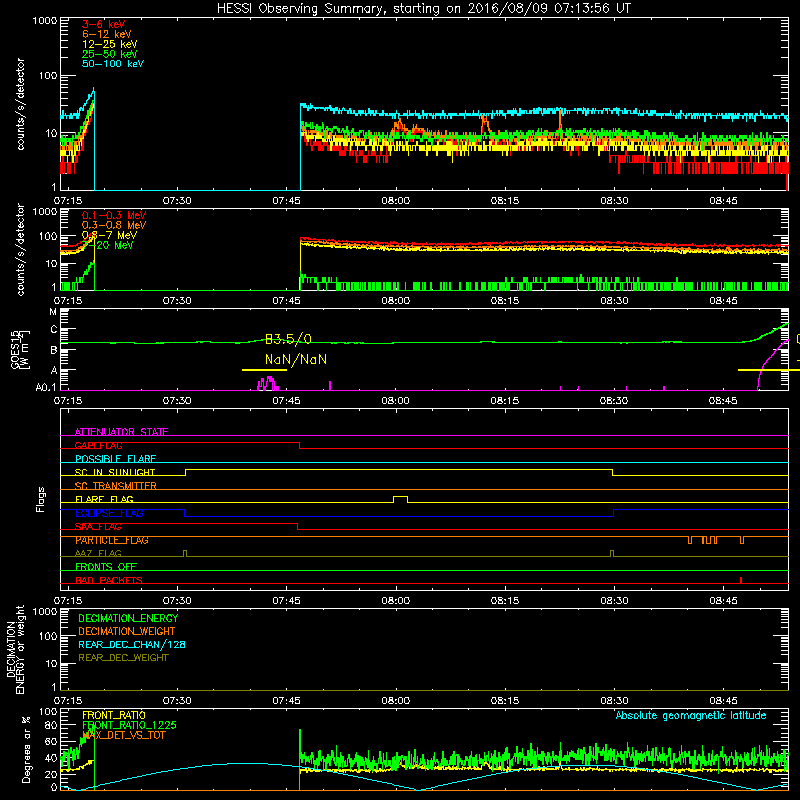Screen dimensions: 800x800
Task: Select the SC_IN_SUNLIGHT flag label
Action: [115, 472]
